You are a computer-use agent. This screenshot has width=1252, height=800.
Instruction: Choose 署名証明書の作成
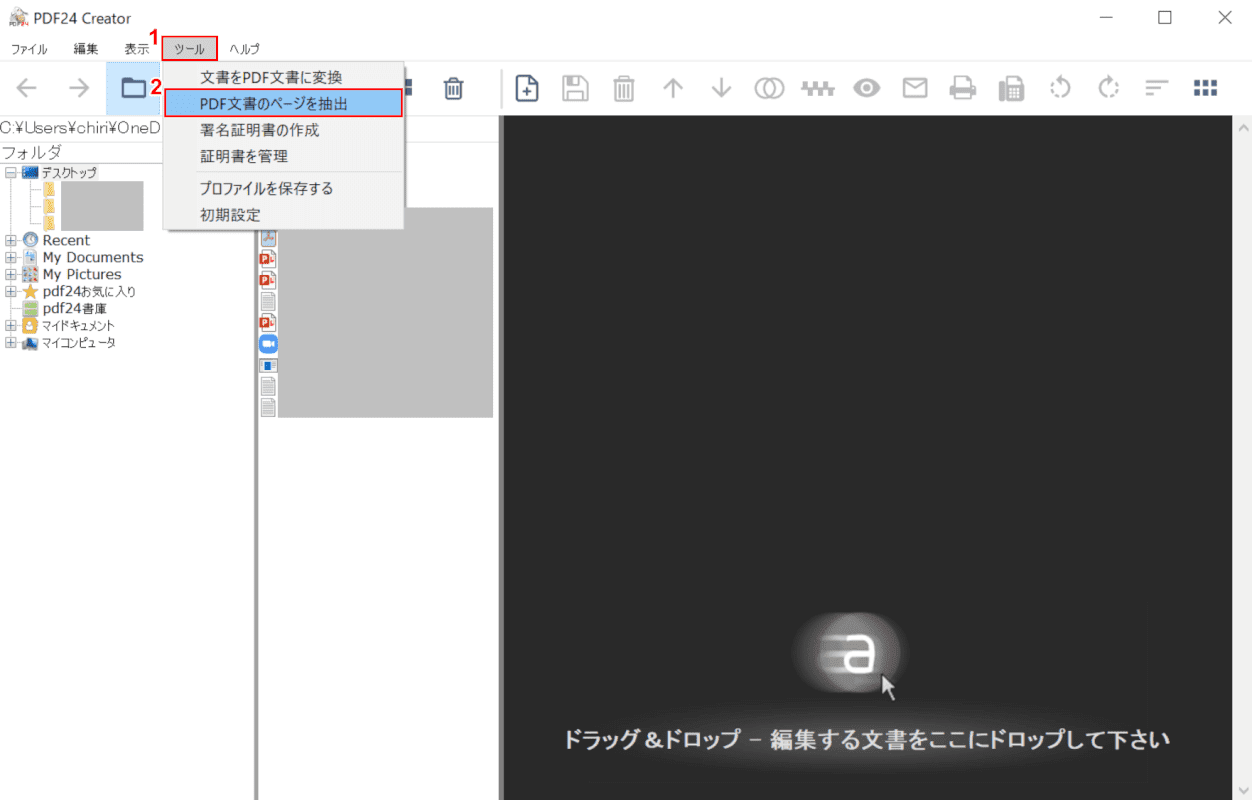284,130
